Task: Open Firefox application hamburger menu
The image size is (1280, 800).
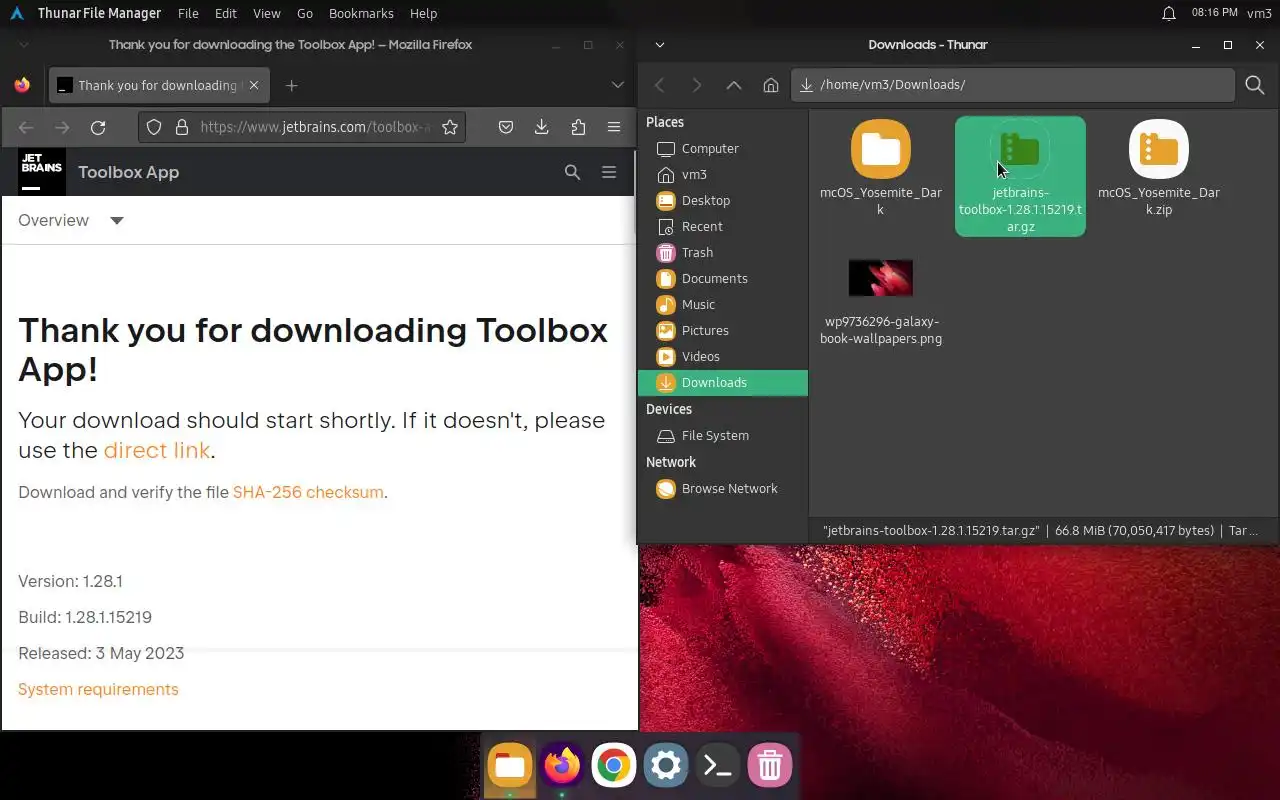Action: click(x=614, y=127)
